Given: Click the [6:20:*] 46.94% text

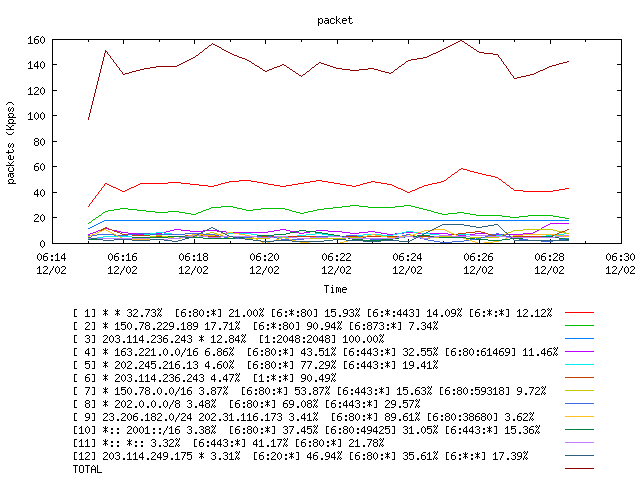Looking at the screenshot, I should pyautogui.click(x=297, y=456).
